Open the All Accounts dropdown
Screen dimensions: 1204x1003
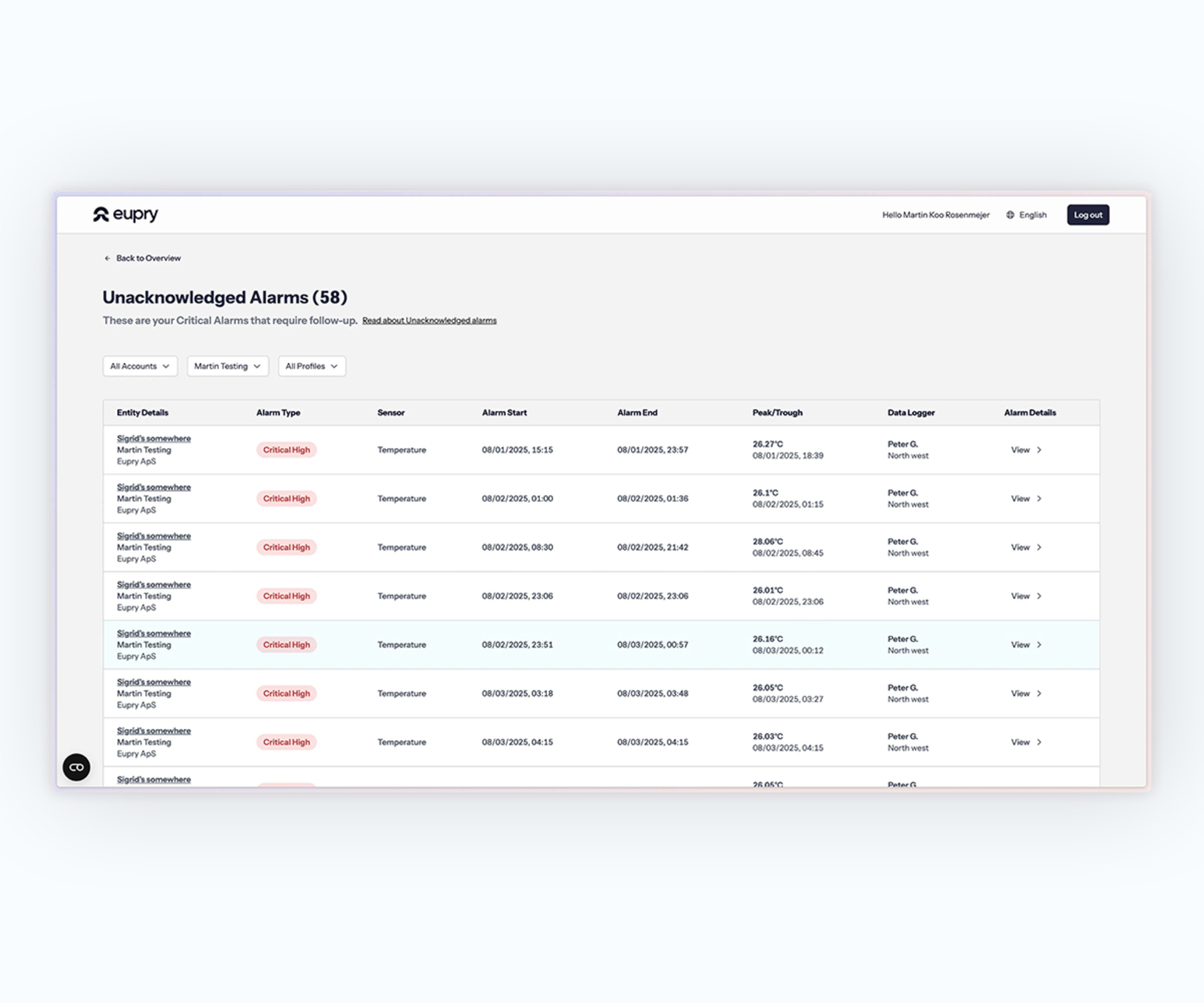tap(140, 366)
